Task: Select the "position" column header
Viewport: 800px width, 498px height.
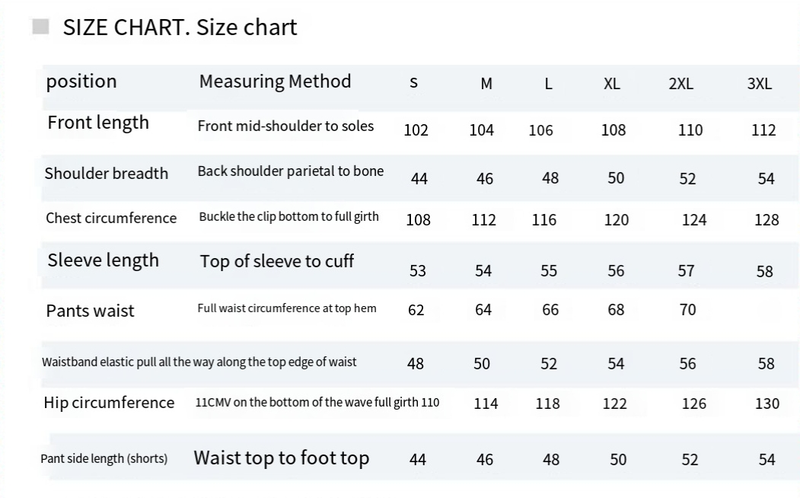Action: 82,82
